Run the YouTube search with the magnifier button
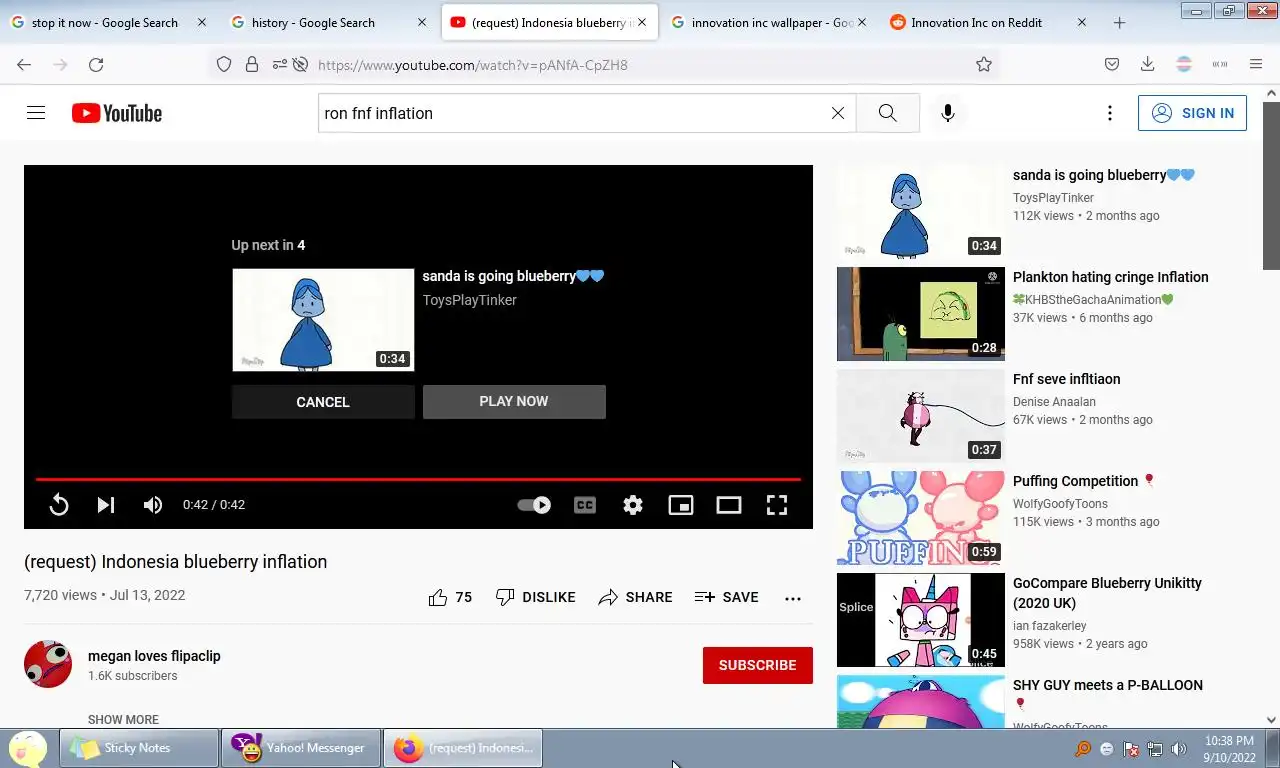This screenshot has width=1280, height=768. point(888,113)
